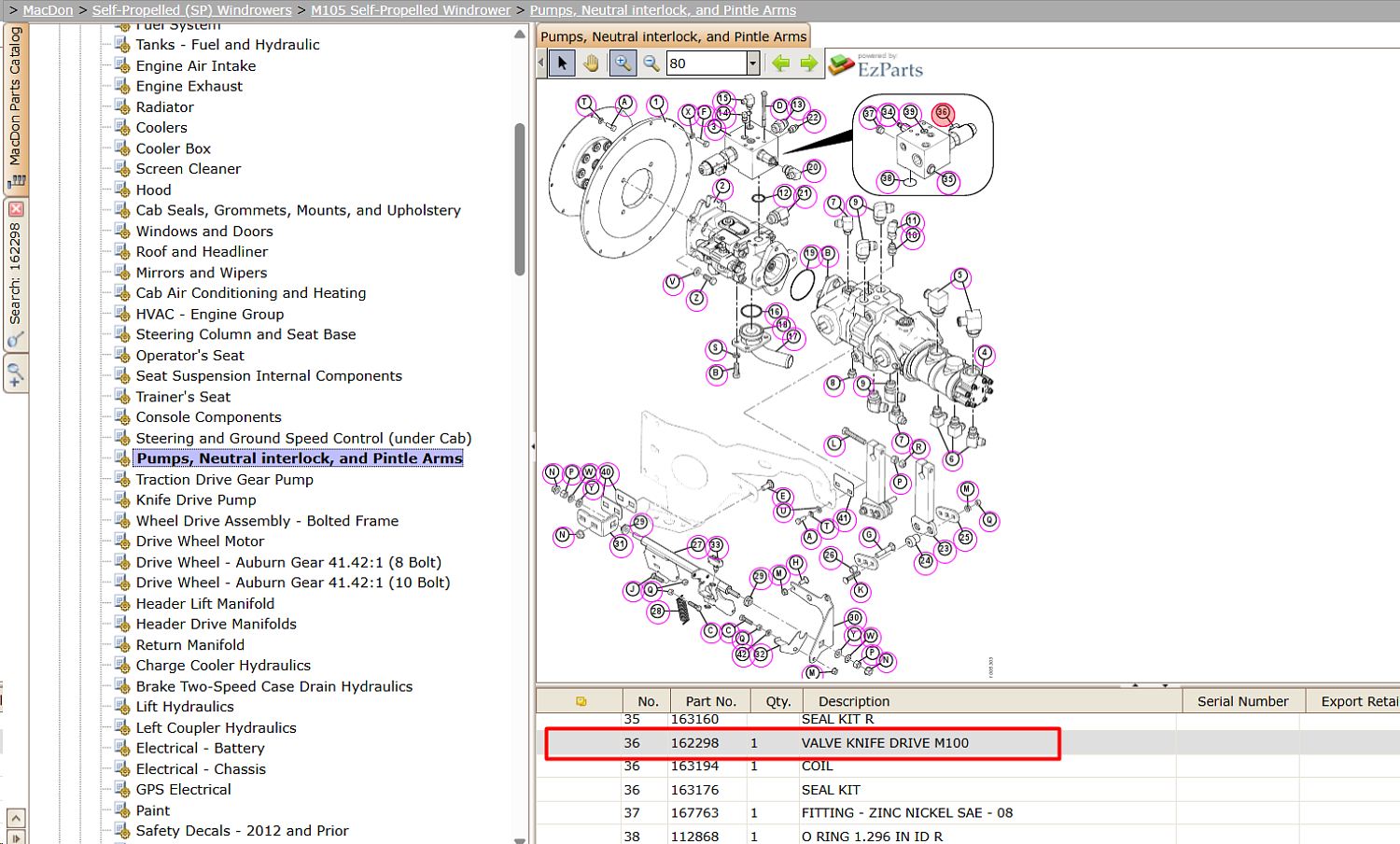Open MacDon breadcrumb link

tap(48, 10)
